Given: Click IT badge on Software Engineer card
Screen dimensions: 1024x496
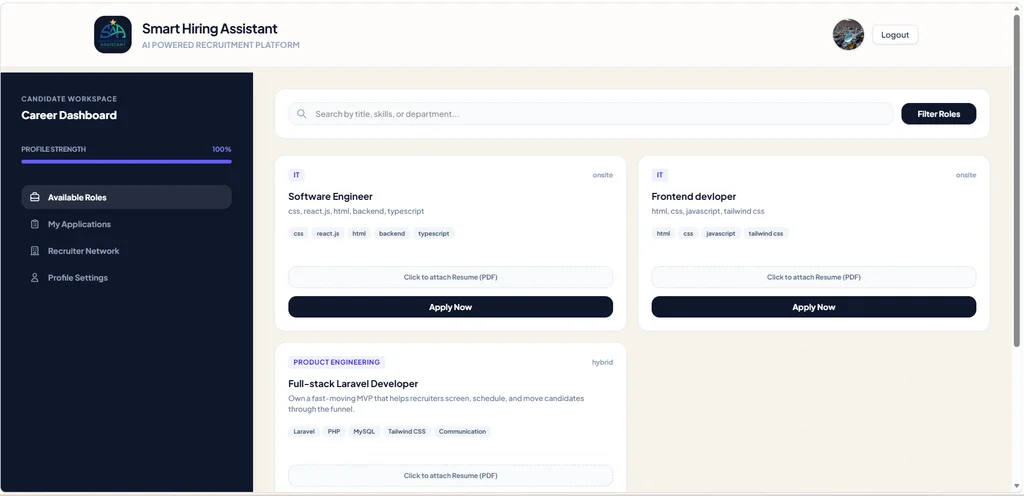Looking at the screenshot, I should coord(296,175).
